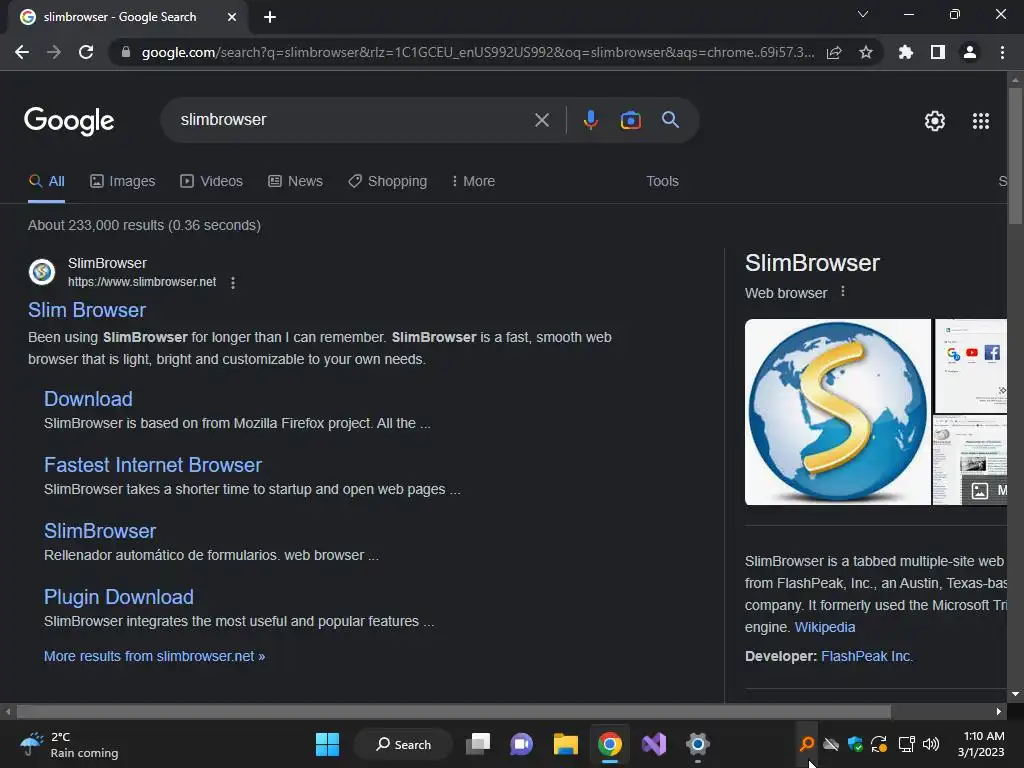Open Chrome's three-dot menu

pos(1002,52)
